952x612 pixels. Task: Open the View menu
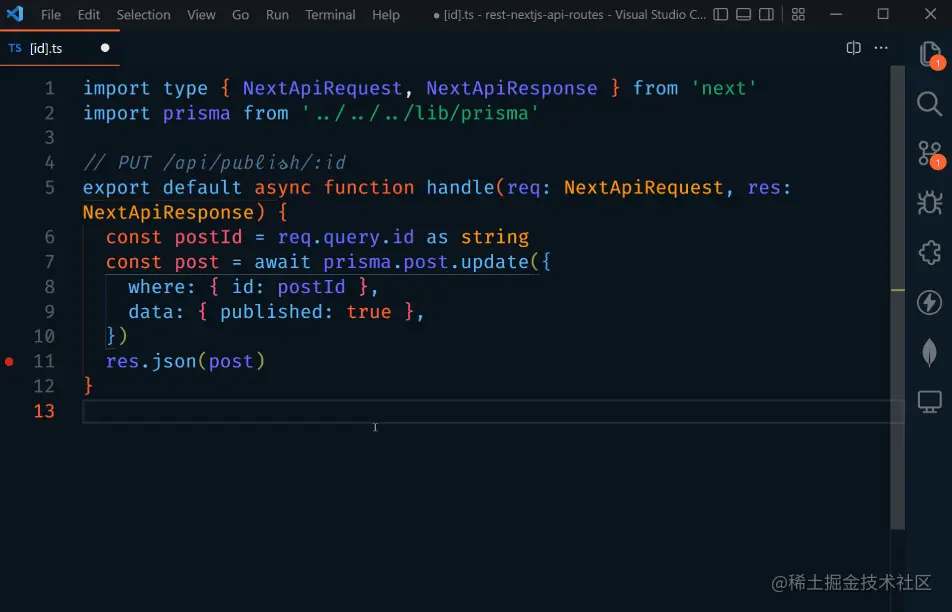click(201, 15)
